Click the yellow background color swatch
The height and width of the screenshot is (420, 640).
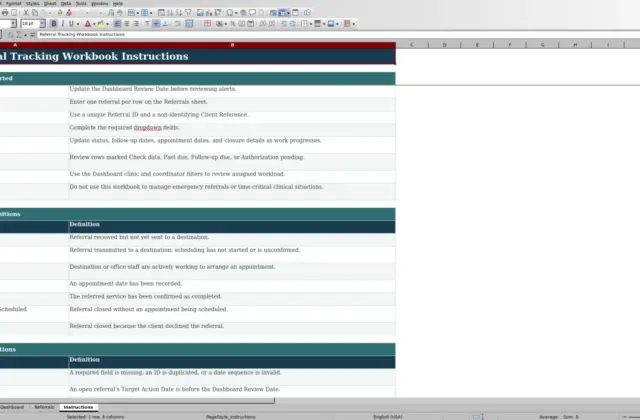coord(101,24)
